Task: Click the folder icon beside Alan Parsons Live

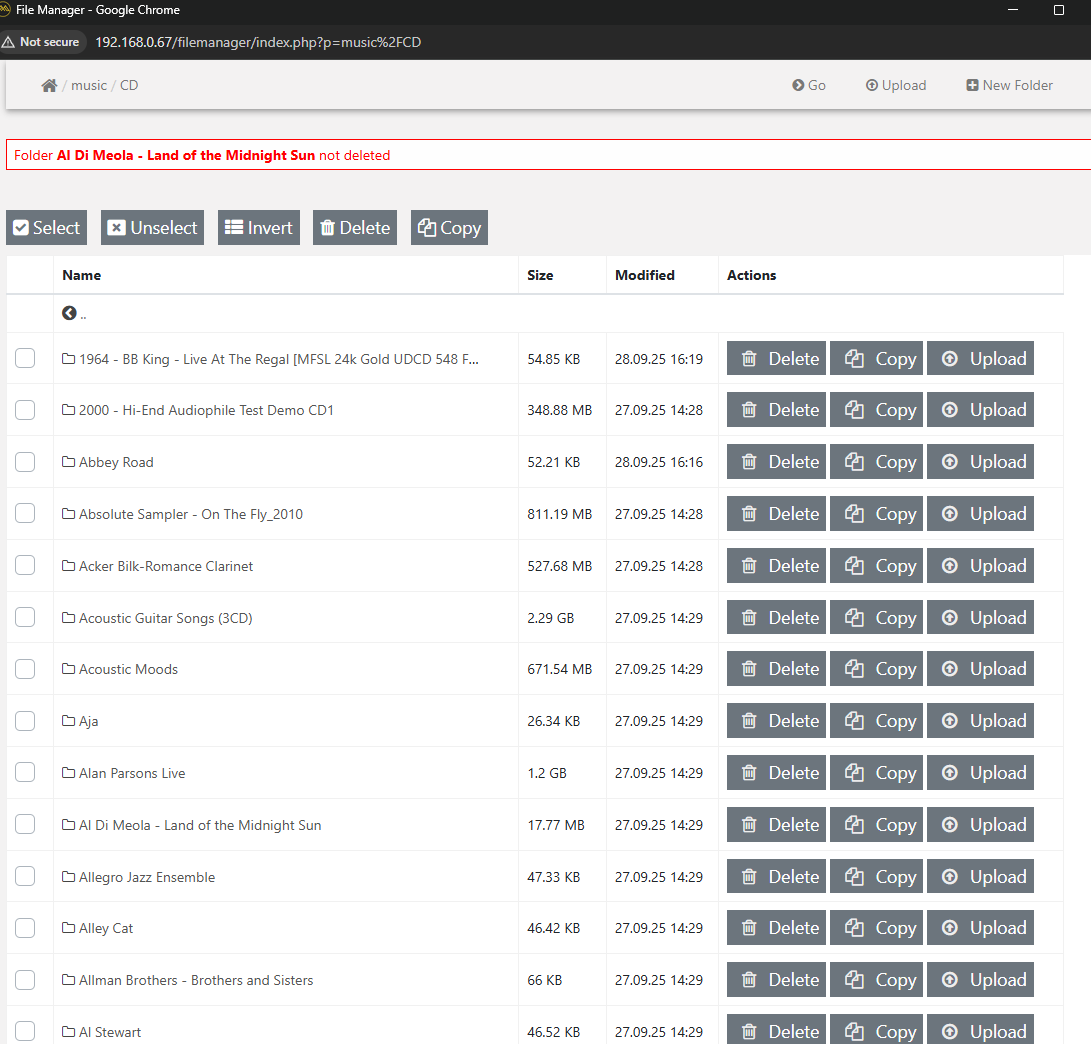Action: pyautogui.click(x=69, y=773)
